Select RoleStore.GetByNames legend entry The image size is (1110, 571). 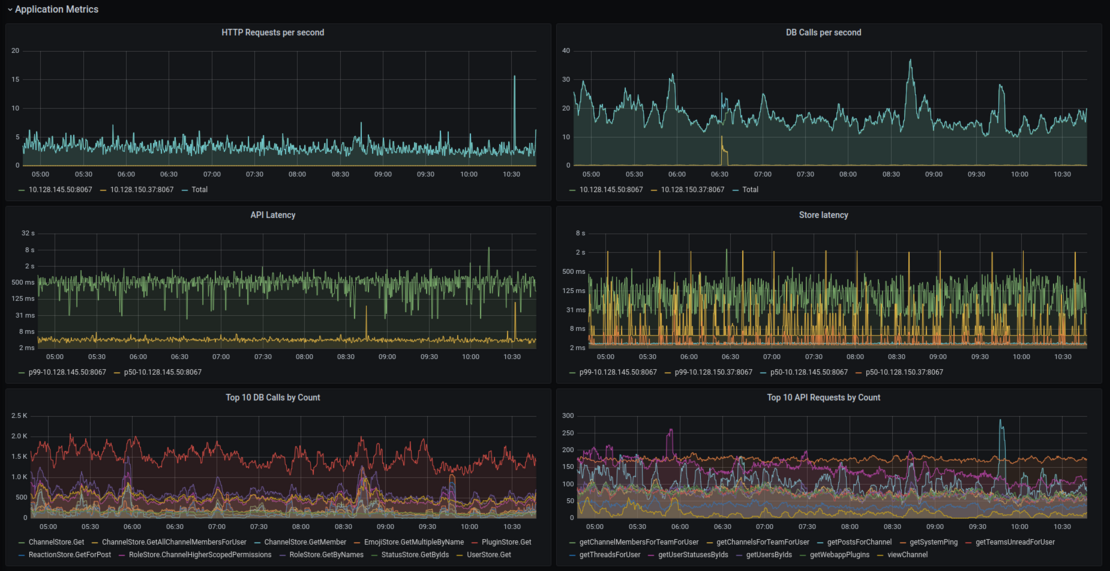(326, 555)
